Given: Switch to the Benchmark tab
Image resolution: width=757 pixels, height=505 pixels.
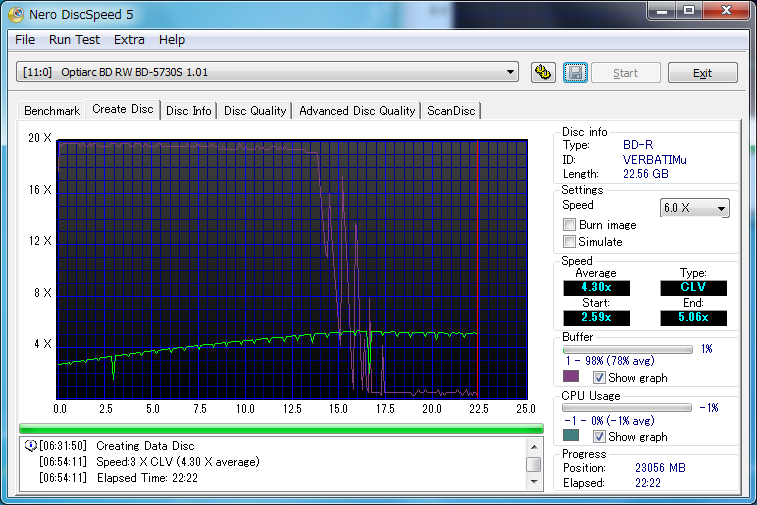Looking at the screenshot, I should (x=52, y=111).
